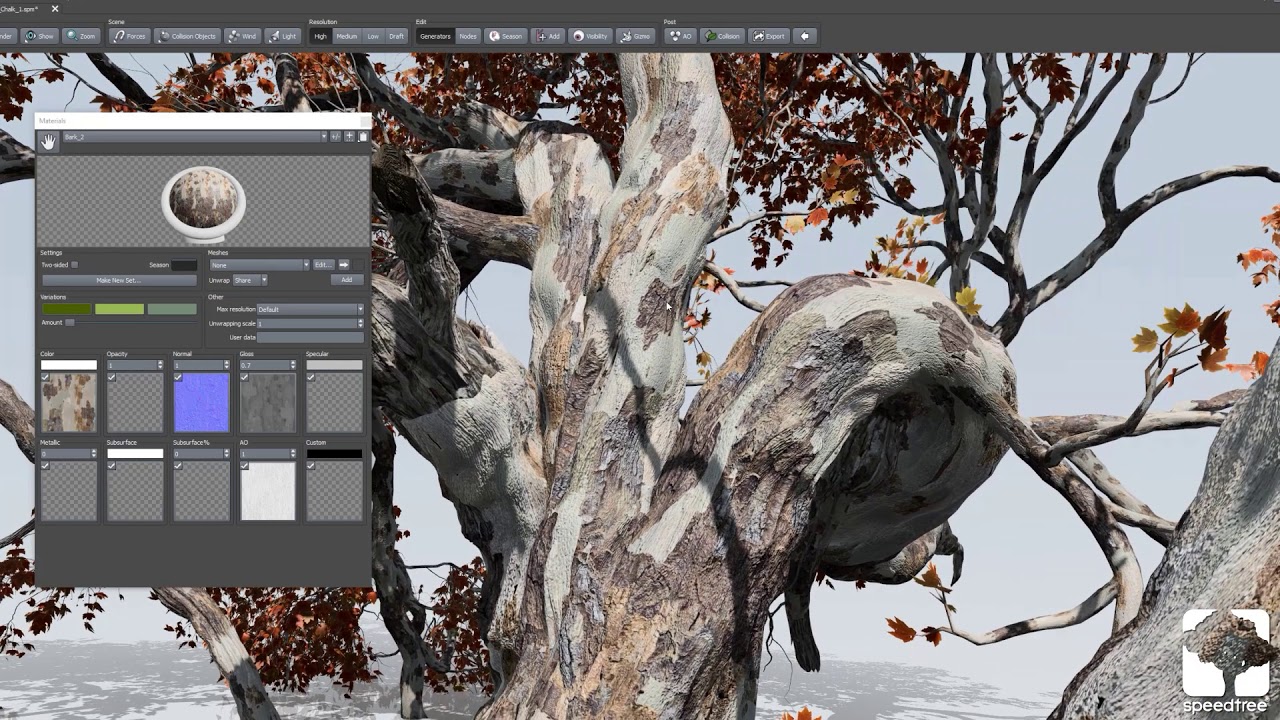Expand the Max resolution Default dropdown
This screenshot has height=720, width=1280.
[310, 309]
